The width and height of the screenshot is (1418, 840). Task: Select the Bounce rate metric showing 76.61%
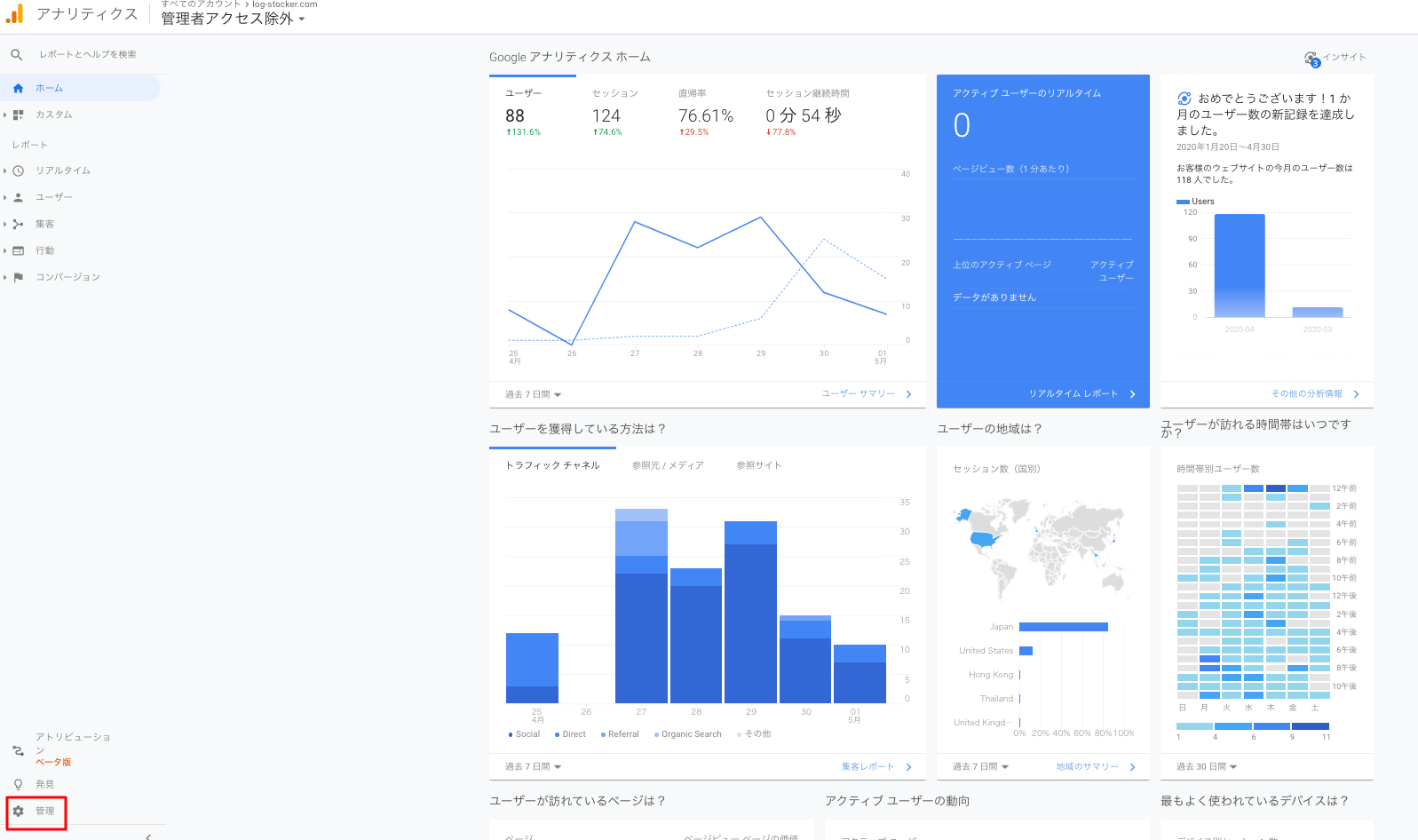point(706,113)
